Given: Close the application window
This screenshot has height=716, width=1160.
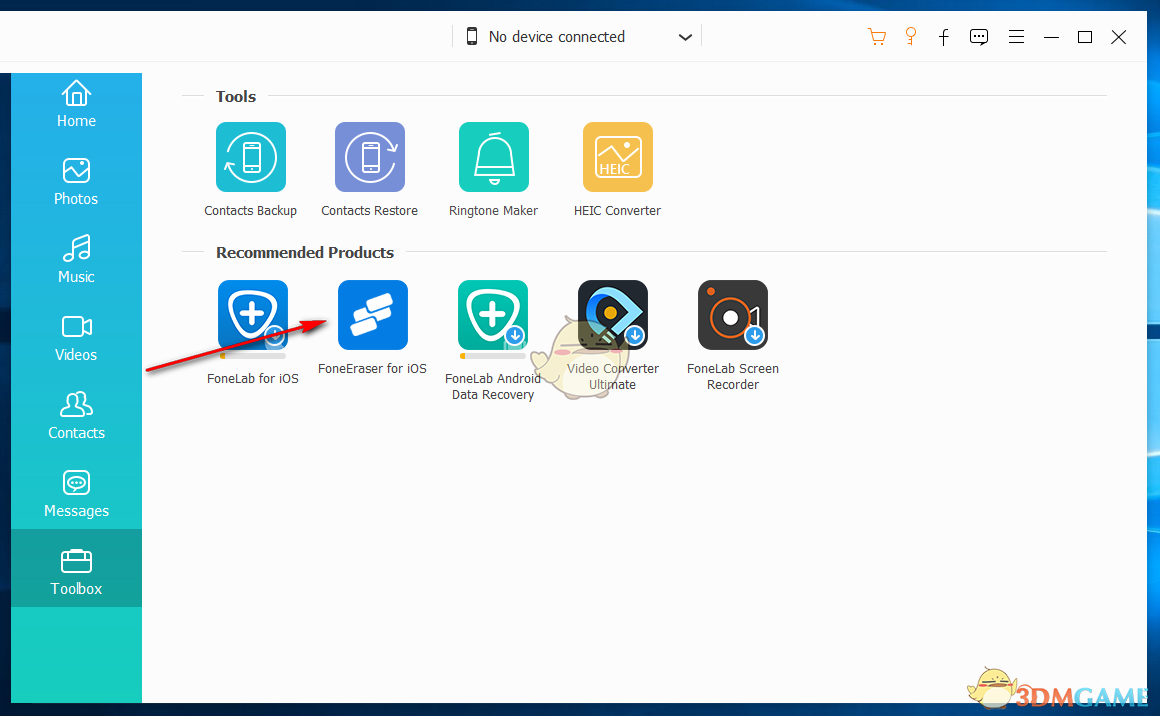Looking at the screenshot, I should pos(1119,37).
